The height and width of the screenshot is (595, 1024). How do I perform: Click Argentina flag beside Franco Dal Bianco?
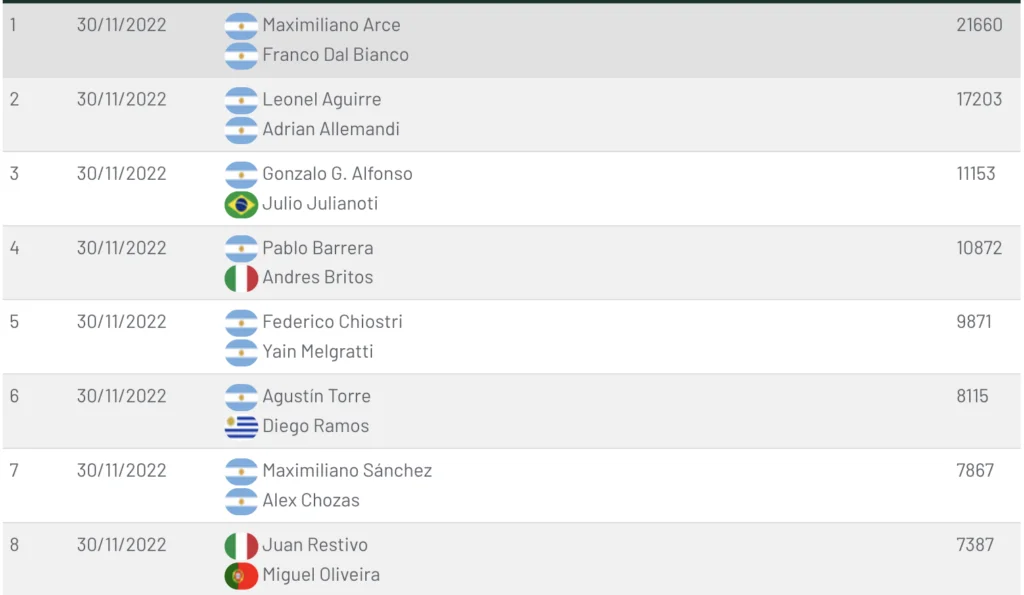click(241, 56)
